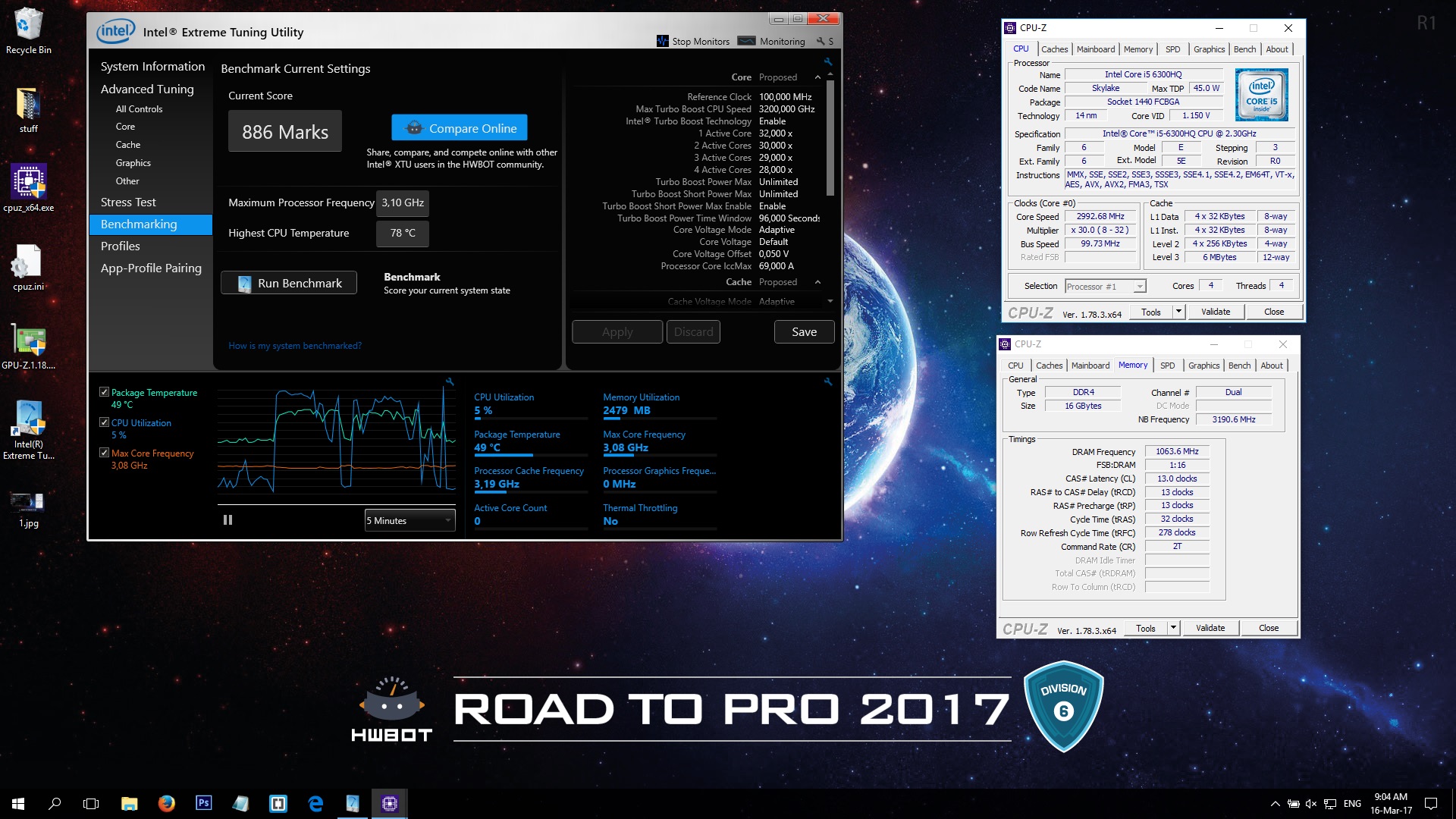This screenshot has width=1456, height=819.
Task: Launch Microsoft Edge from taskbar
Action: coord(315,804)
